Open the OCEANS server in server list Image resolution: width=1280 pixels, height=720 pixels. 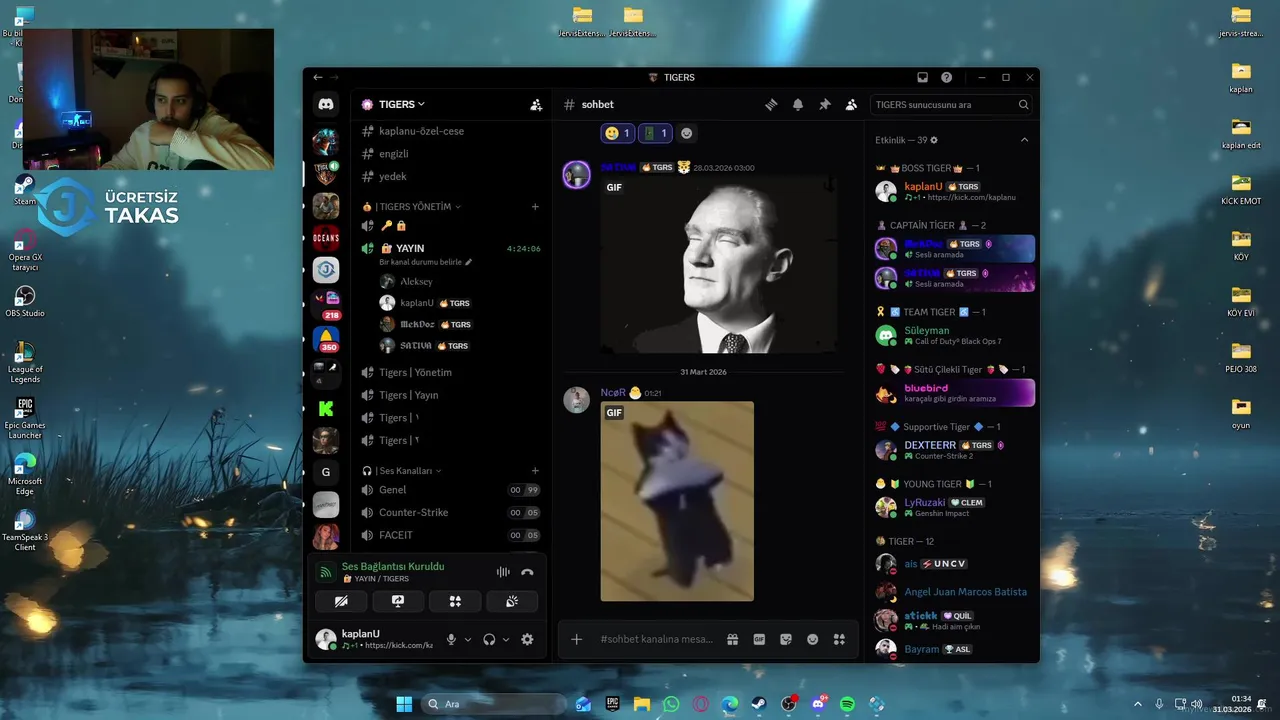tap(326, 238)
